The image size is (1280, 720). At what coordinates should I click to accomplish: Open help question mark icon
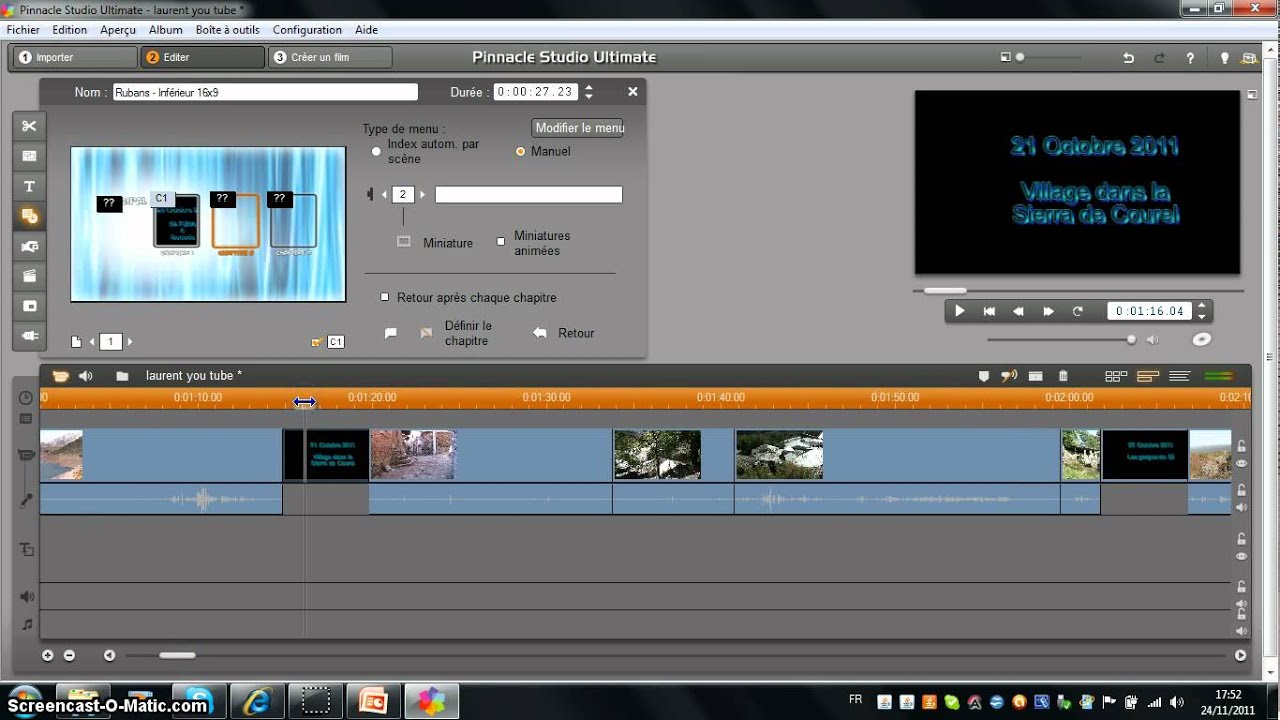pos(1190,58)
